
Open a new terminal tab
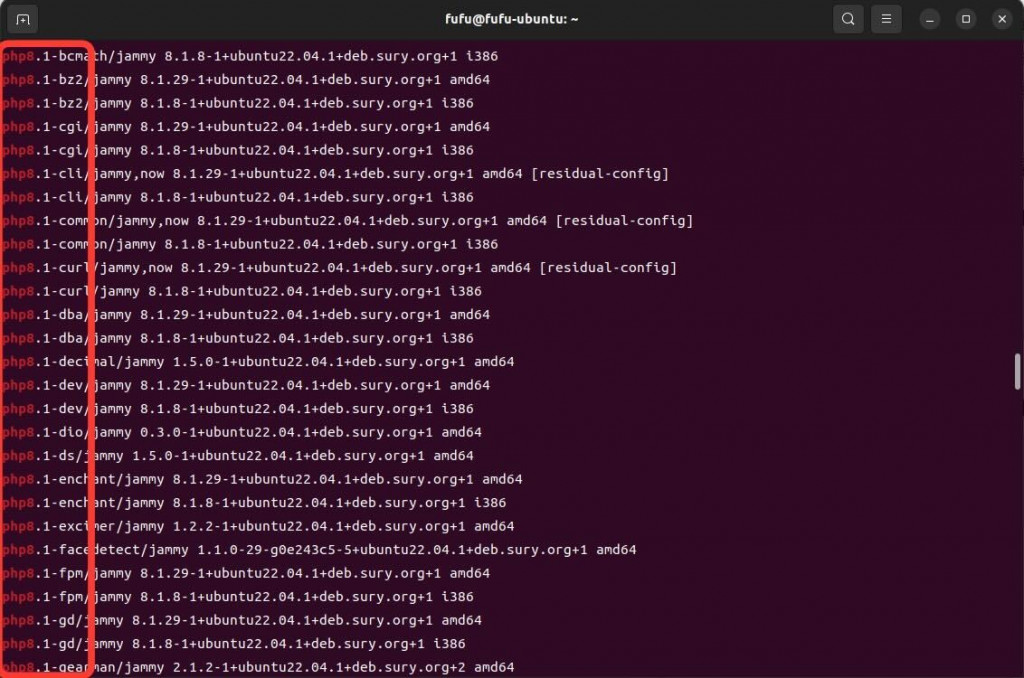(x=23, y=19)
